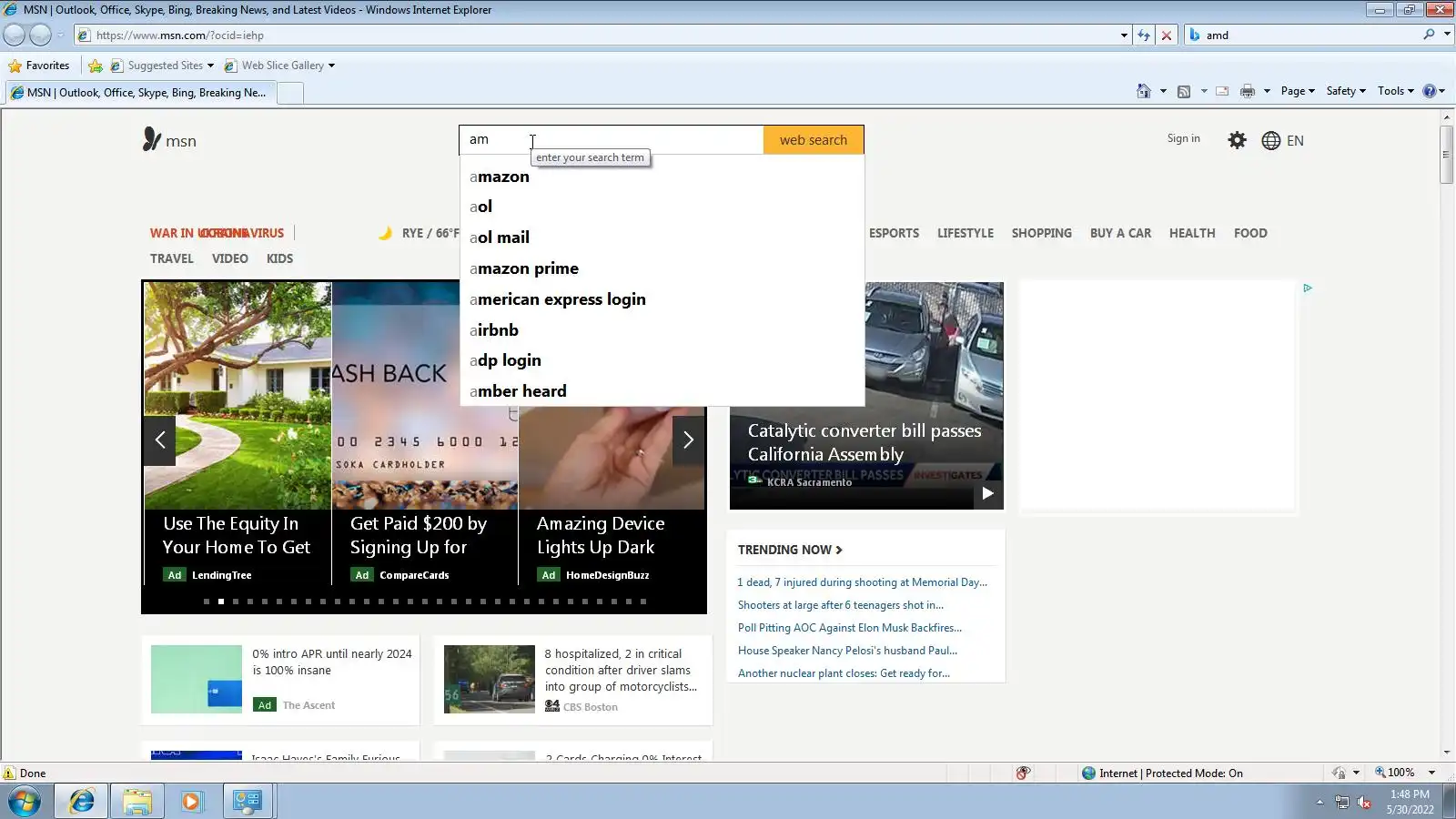This screenshot has width=1456, height=819.
Task: Open the HEALTH nav link
Action: 1192,233
